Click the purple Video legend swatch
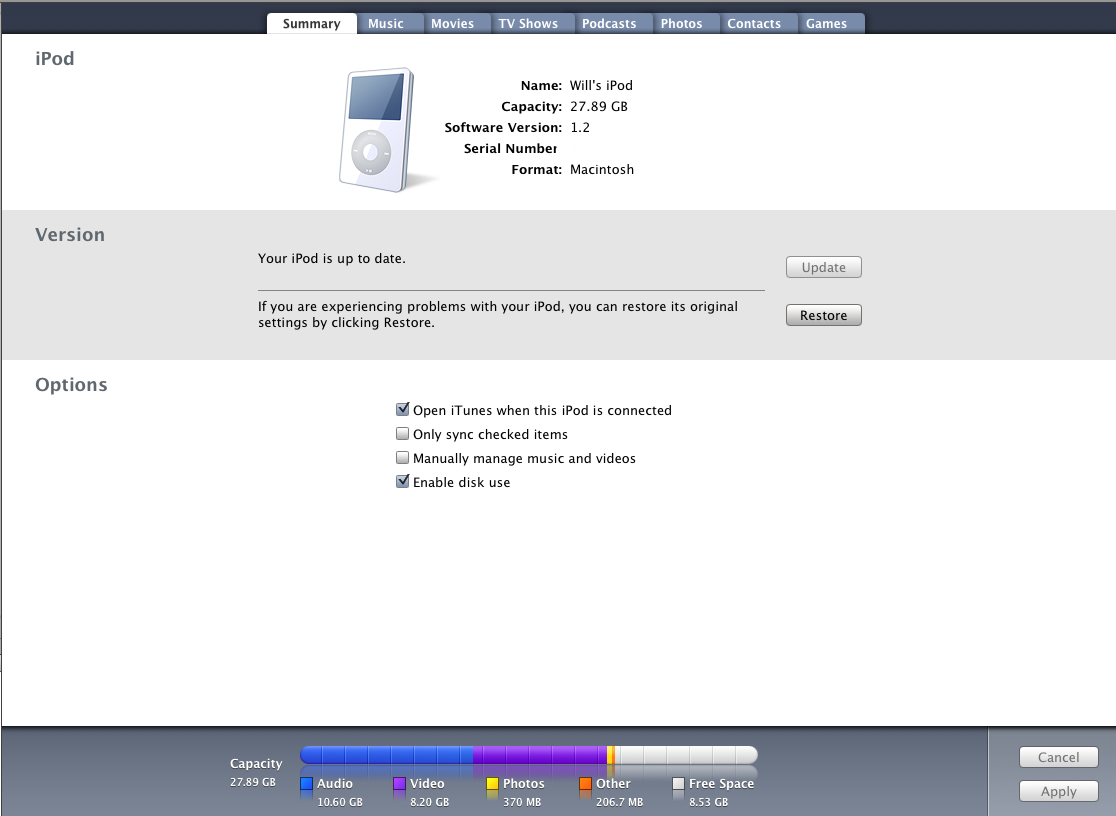Viewport: 1116px width, 816px height. tap(399, 783)
